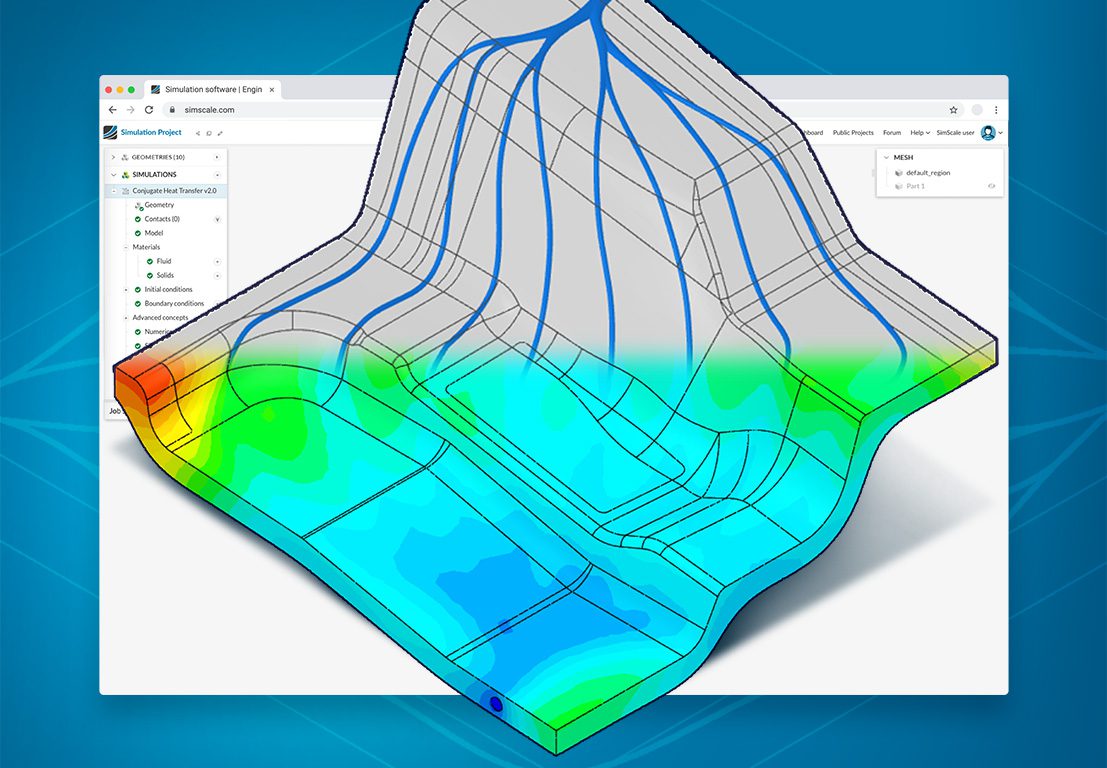Click the SimScale user label
This screenshot has width=1107, height=768.
coord(955,133)
